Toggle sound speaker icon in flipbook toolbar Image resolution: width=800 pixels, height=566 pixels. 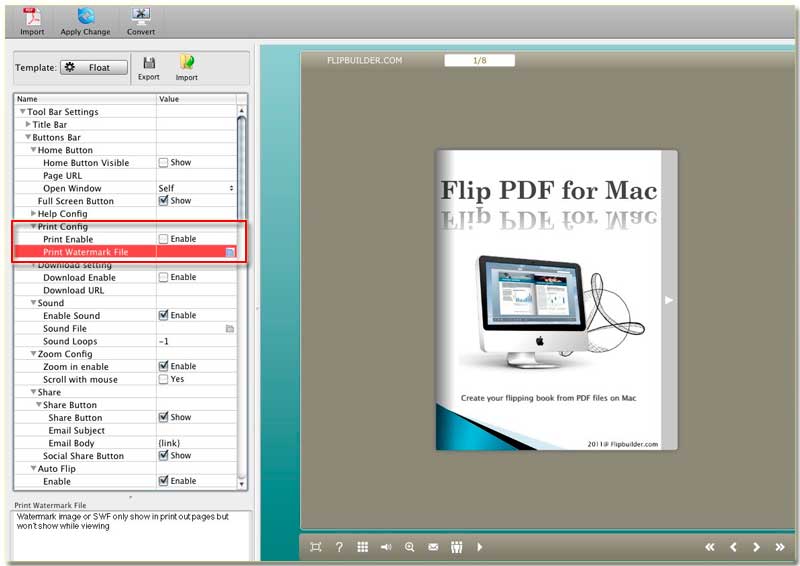click(386, 547)
